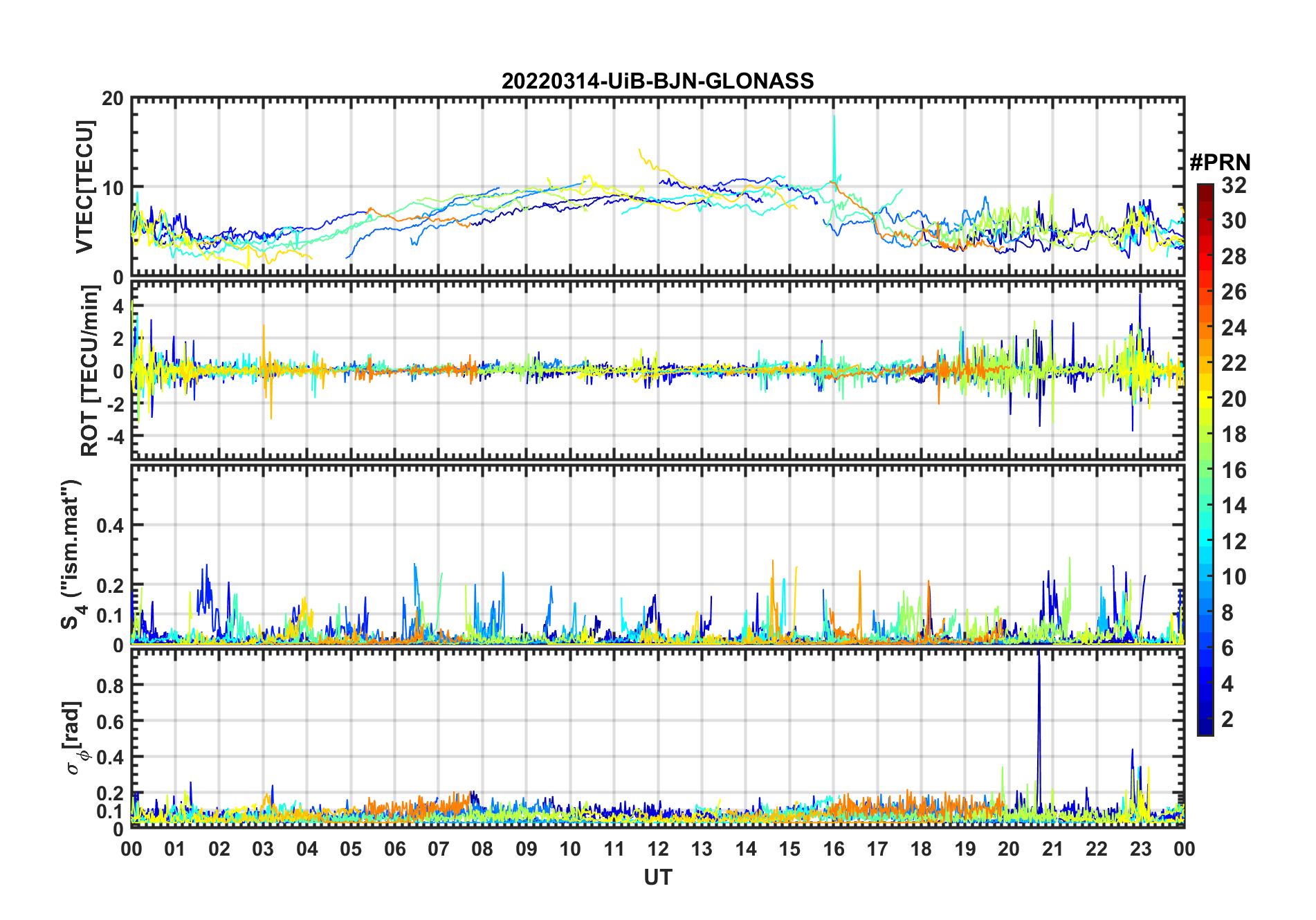This screenshot has width=1316, height=920.
Task: Click the ROT [TECU/min] axis label
Action: pos(90,371)
